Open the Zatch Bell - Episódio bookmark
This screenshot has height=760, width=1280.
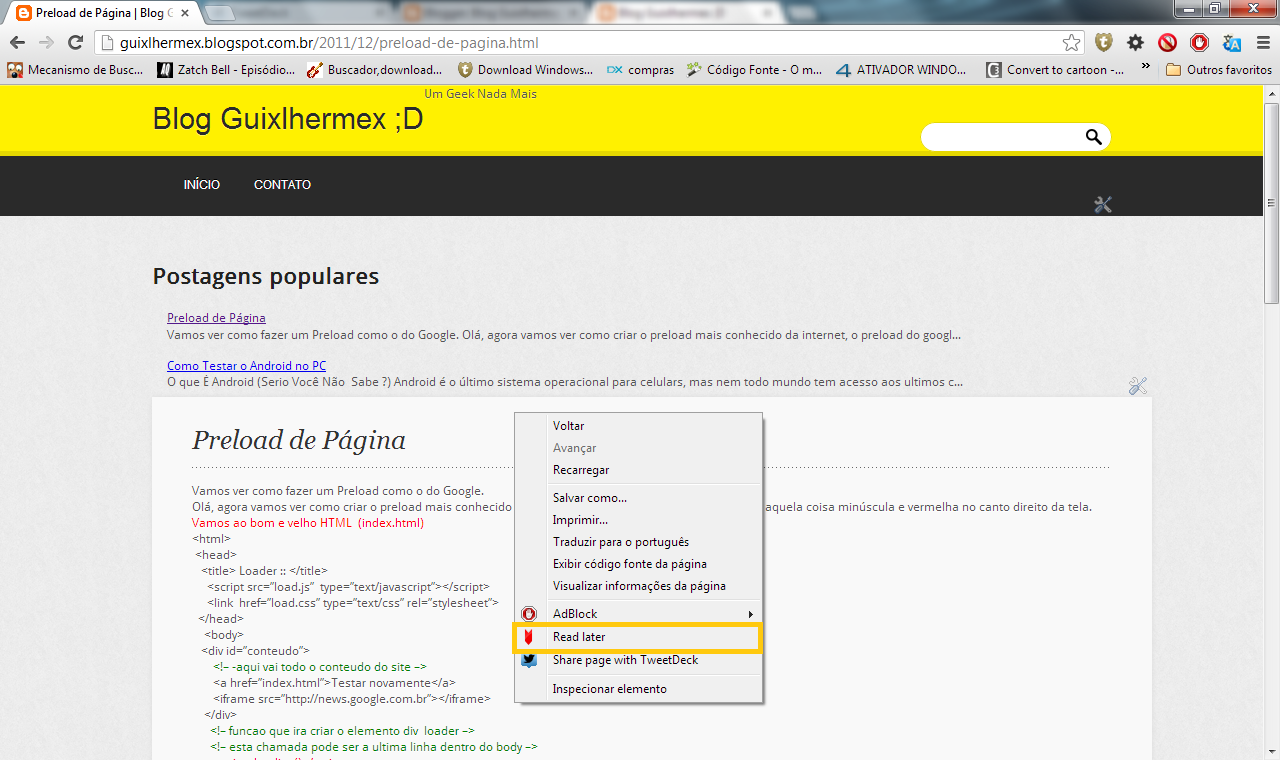(226, 70)
